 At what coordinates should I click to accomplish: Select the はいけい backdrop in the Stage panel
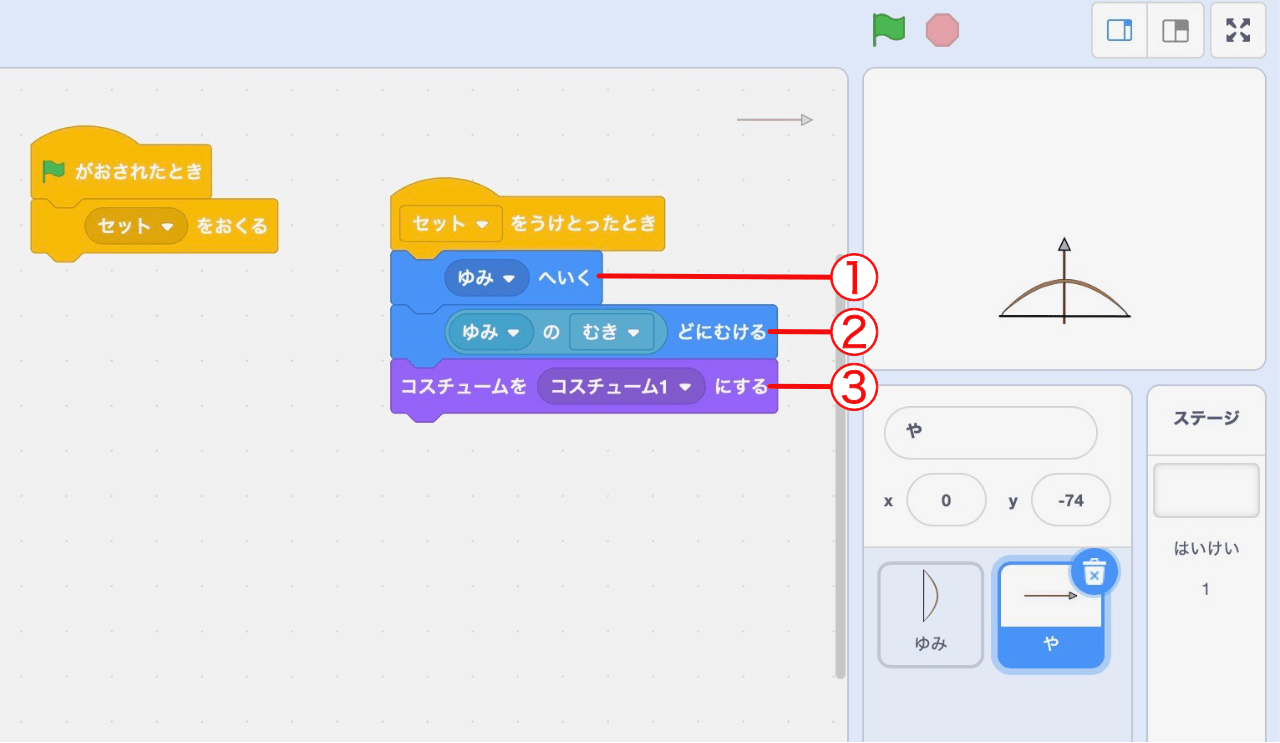1206,490
